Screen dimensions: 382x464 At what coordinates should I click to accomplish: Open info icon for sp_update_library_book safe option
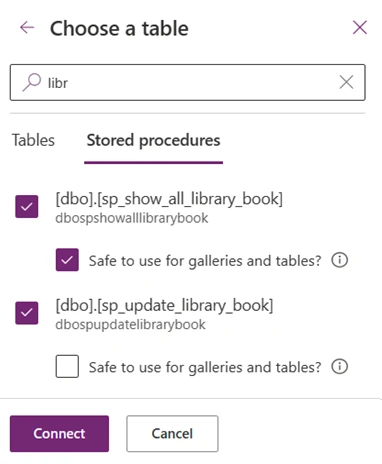point(339,366)
